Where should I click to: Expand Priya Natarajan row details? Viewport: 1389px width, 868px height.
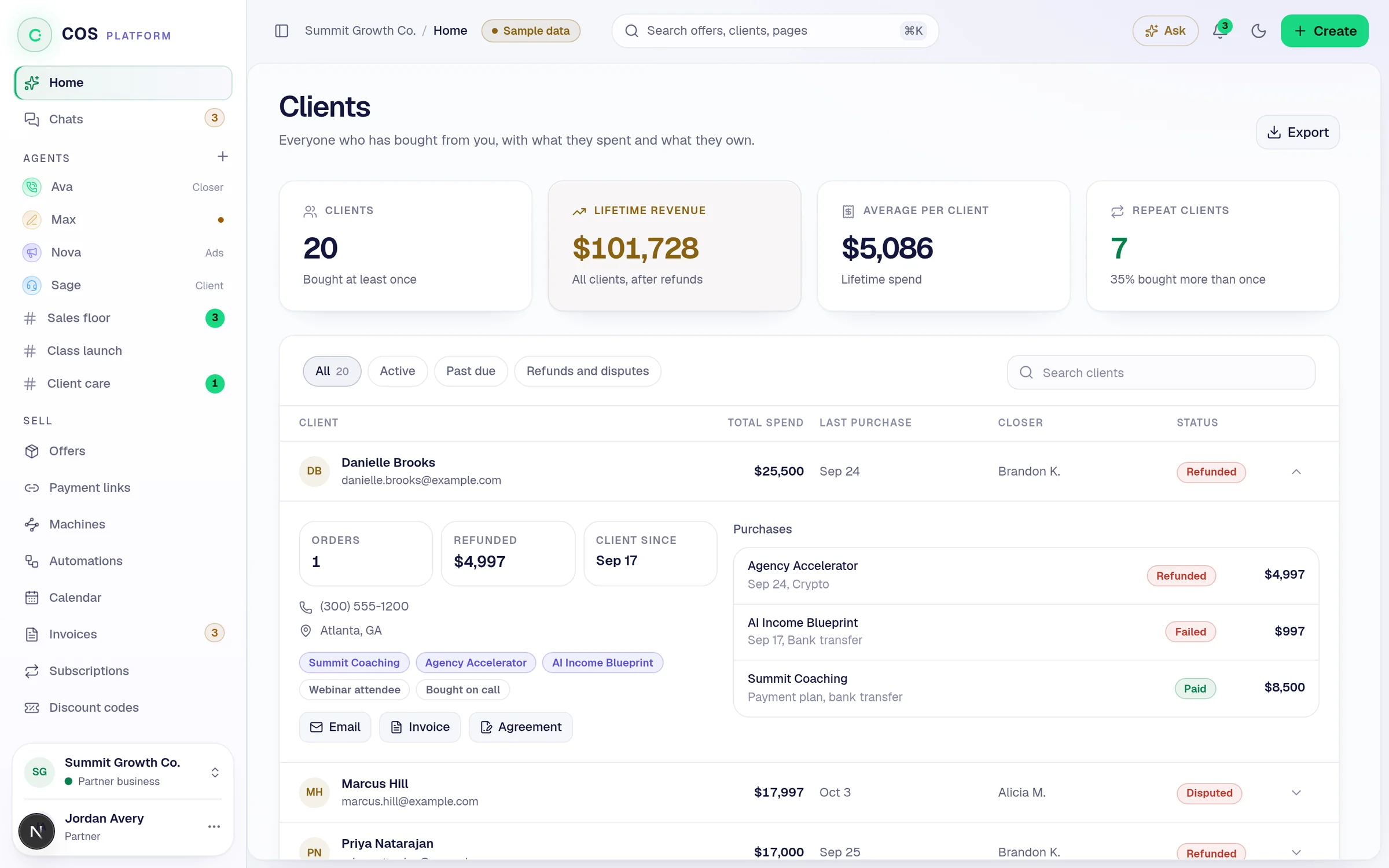pyautogui.click(x=1296, y=852)
